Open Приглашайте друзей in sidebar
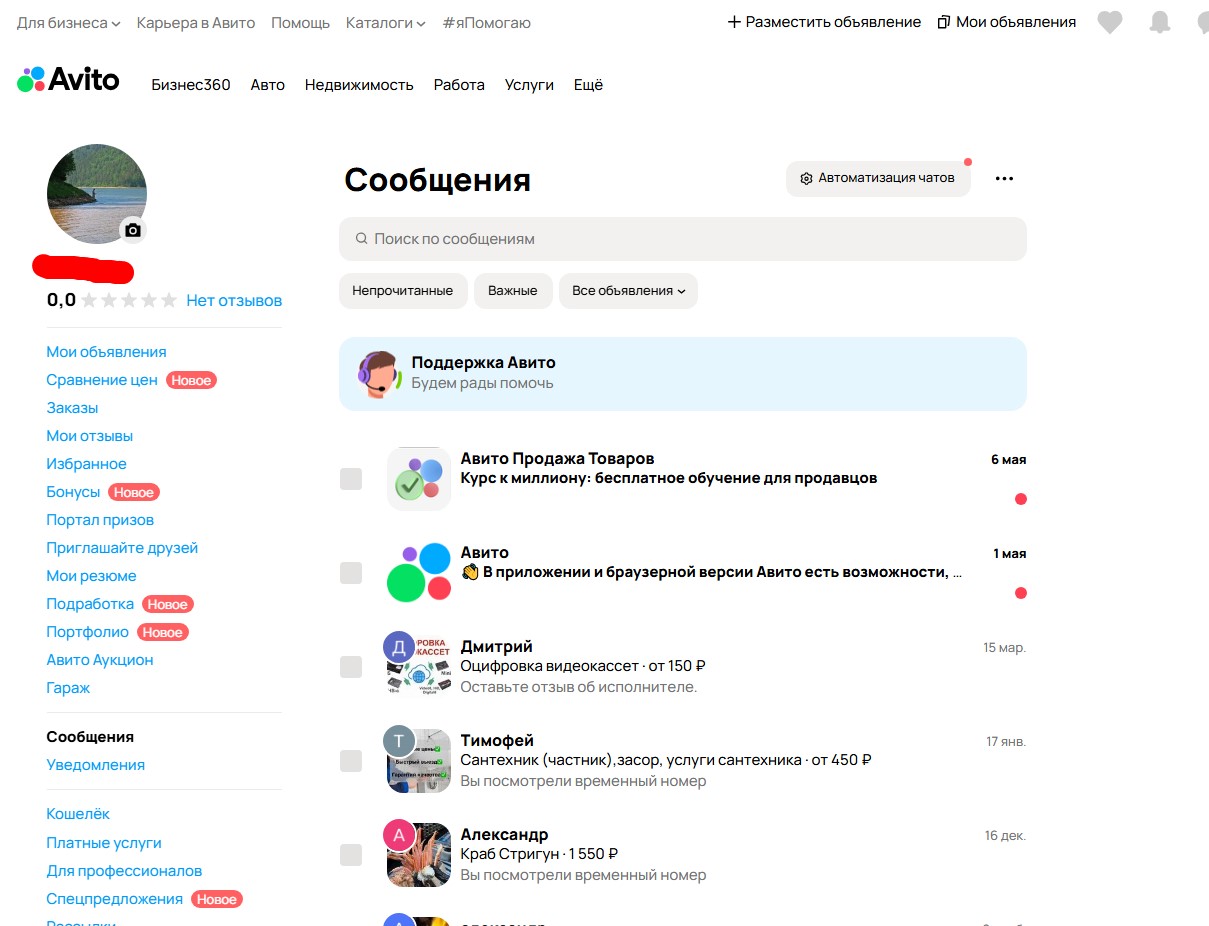Screen dimensions: 1209x926 coord(122,548)
